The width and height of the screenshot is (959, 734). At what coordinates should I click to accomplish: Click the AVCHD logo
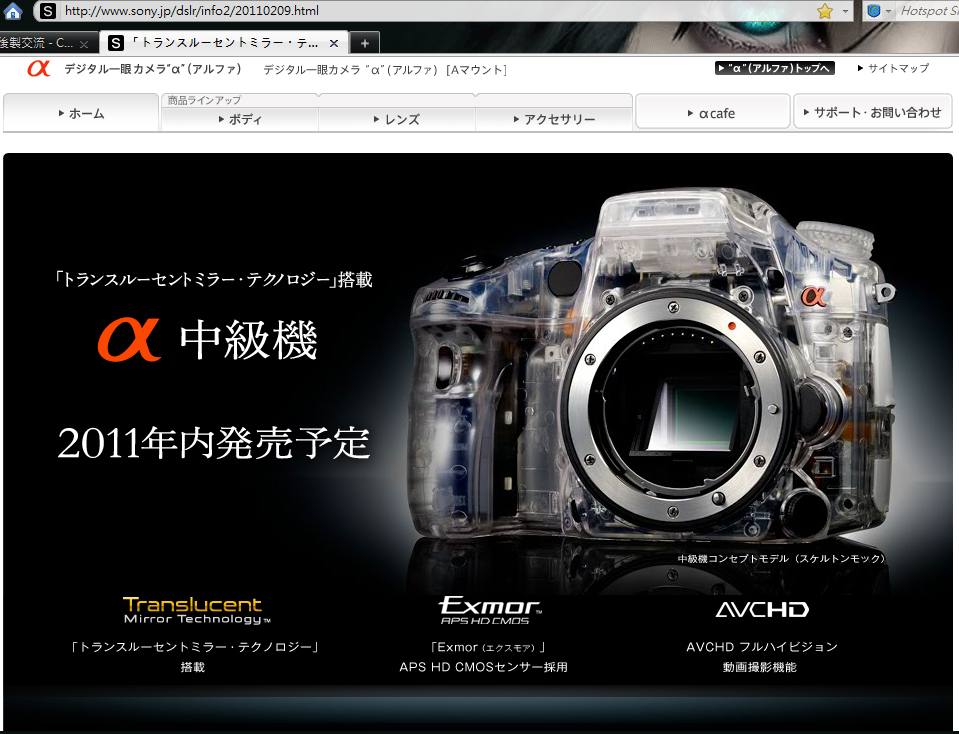pyautogui.click(x=762, y=609)
